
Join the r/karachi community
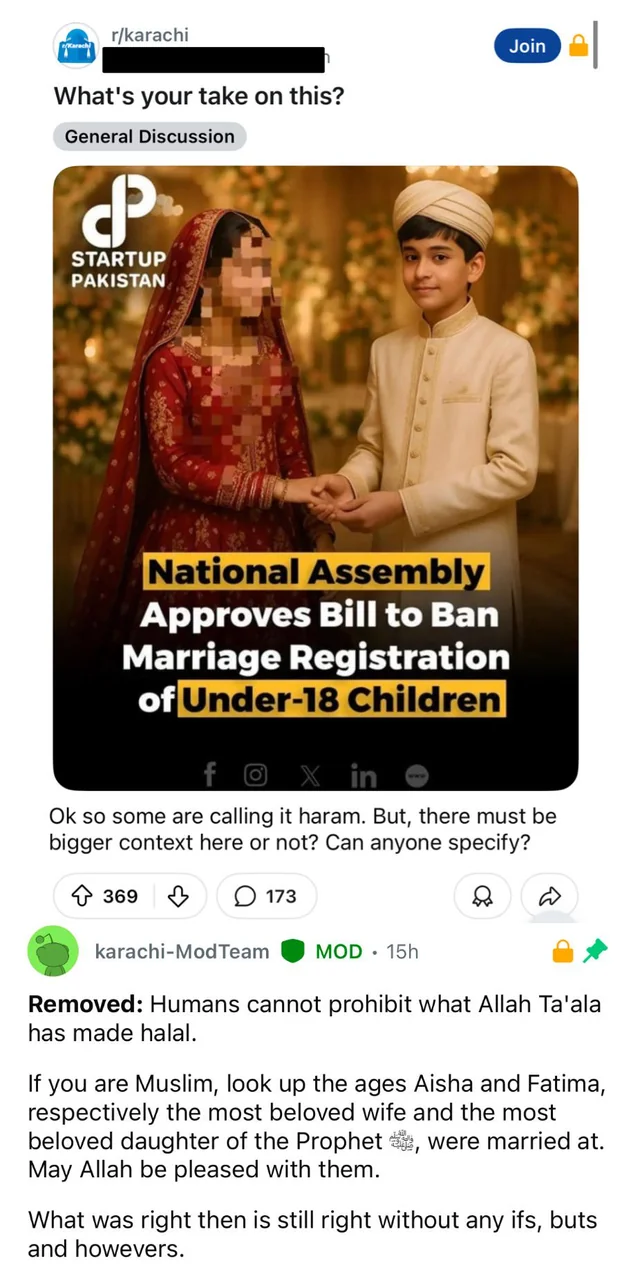(527, 46)
